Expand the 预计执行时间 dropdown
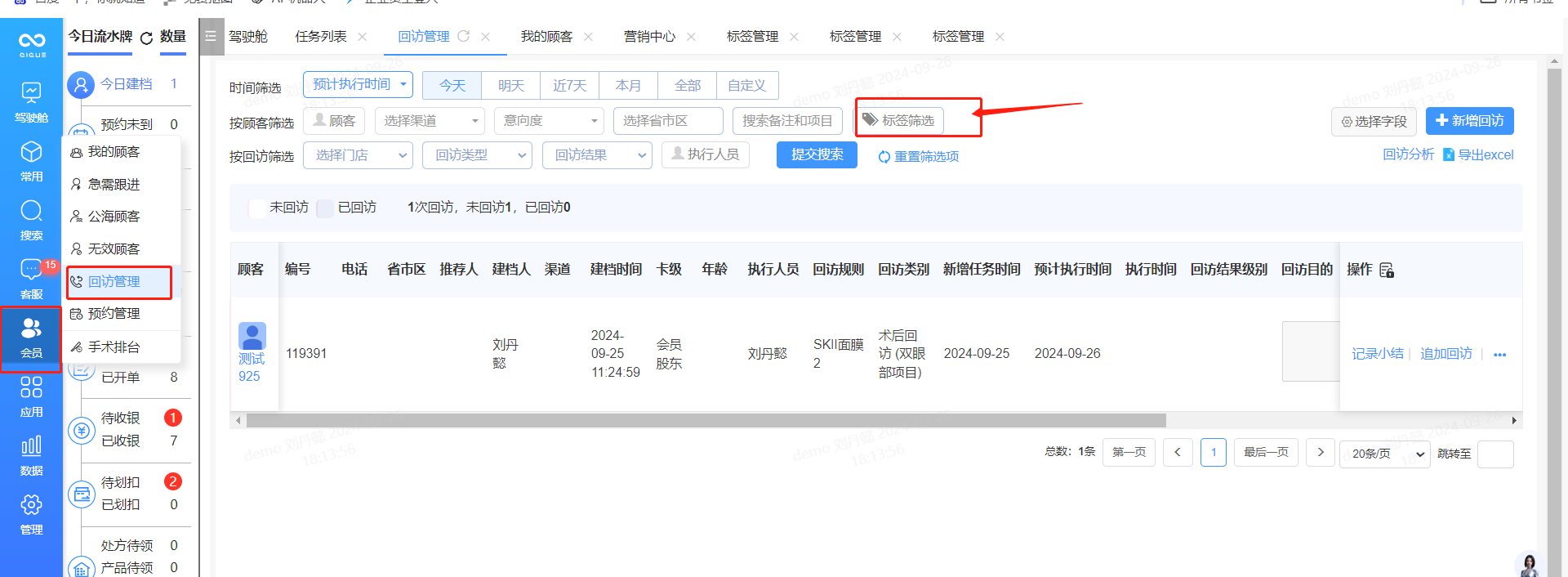Screen dimensions: 1568x577 tap(358, 85)
